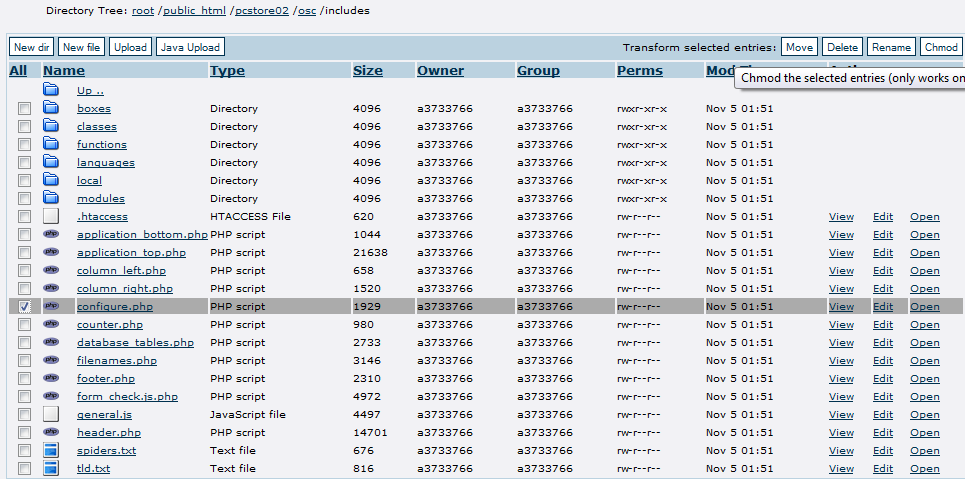Check the box for spiders.txt
Screen dimensions: 965x479
coord(24,450)
